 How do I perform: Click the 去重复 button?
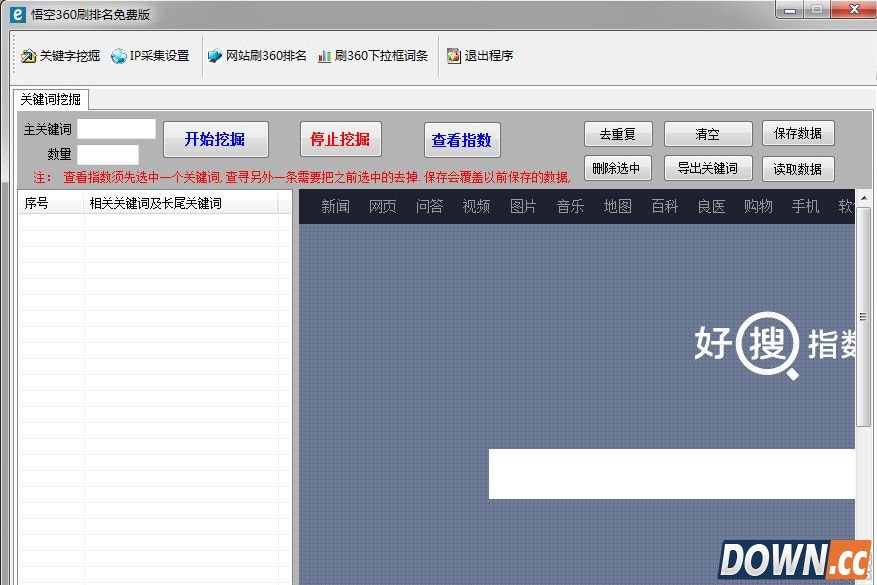pyautogui.click(x=618, y=134)
